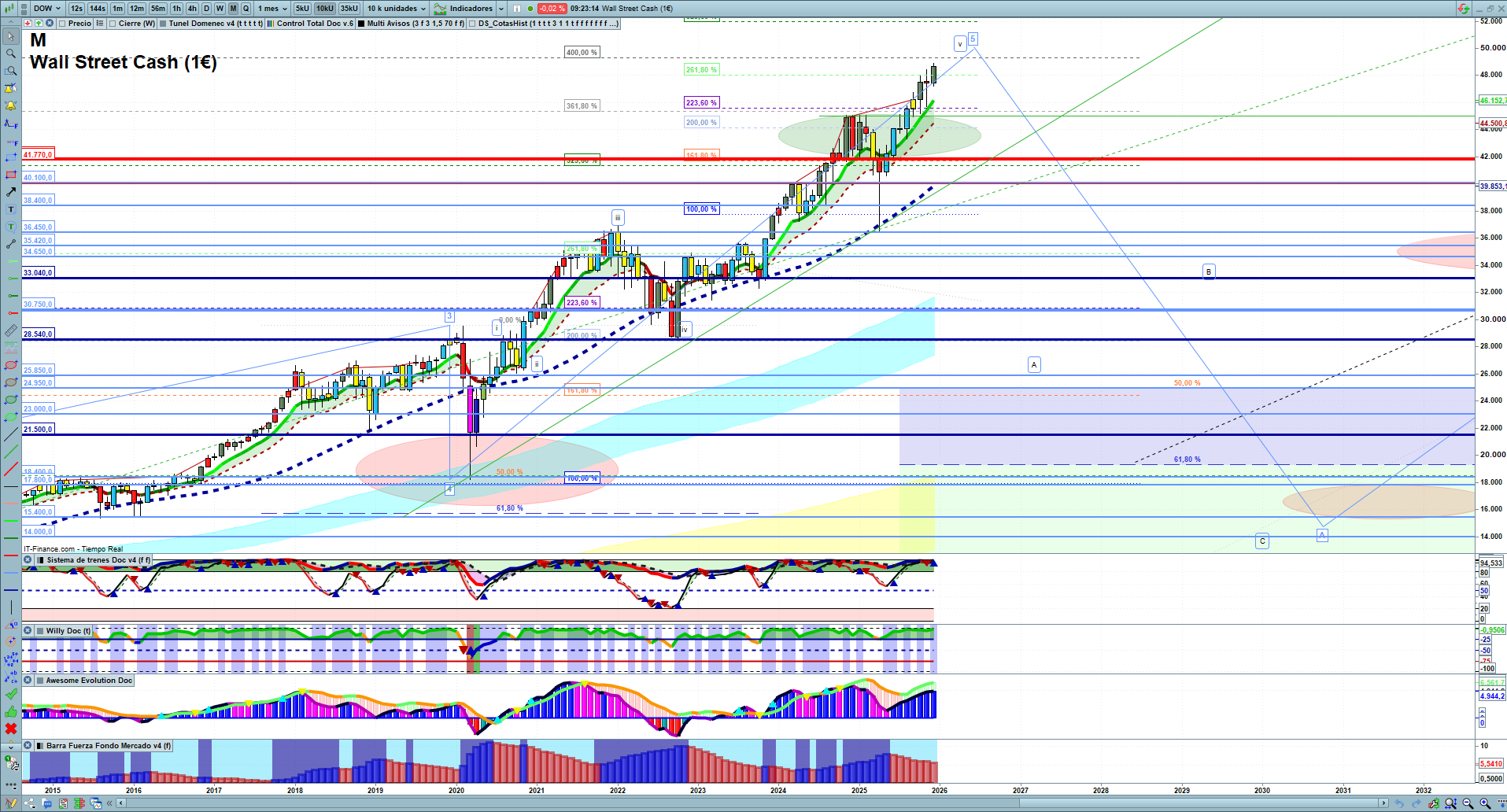Select the text box T tool
1507x812 pixels.
click(11, 209)
